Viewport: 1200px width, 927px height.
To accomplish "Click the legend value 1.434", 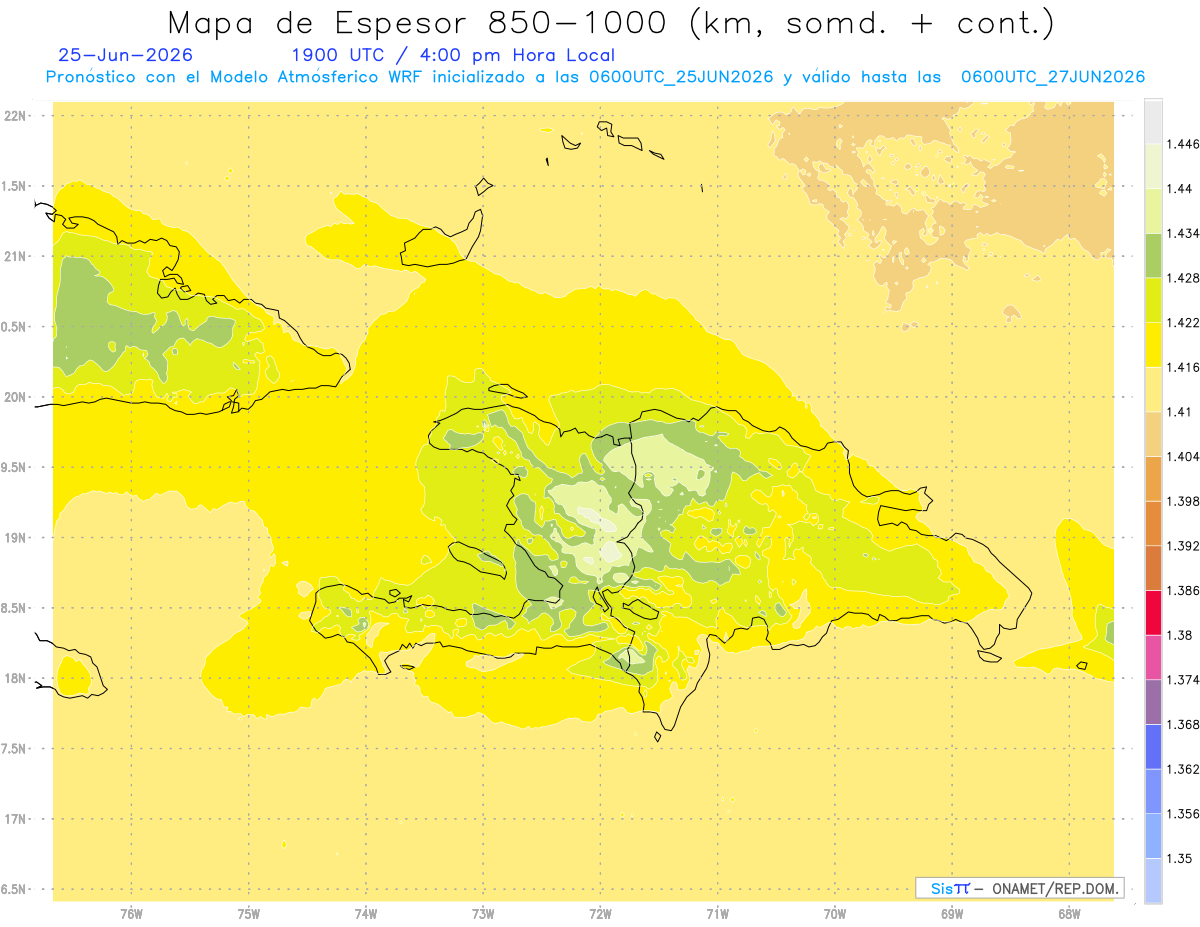I will click(1183, 234).
